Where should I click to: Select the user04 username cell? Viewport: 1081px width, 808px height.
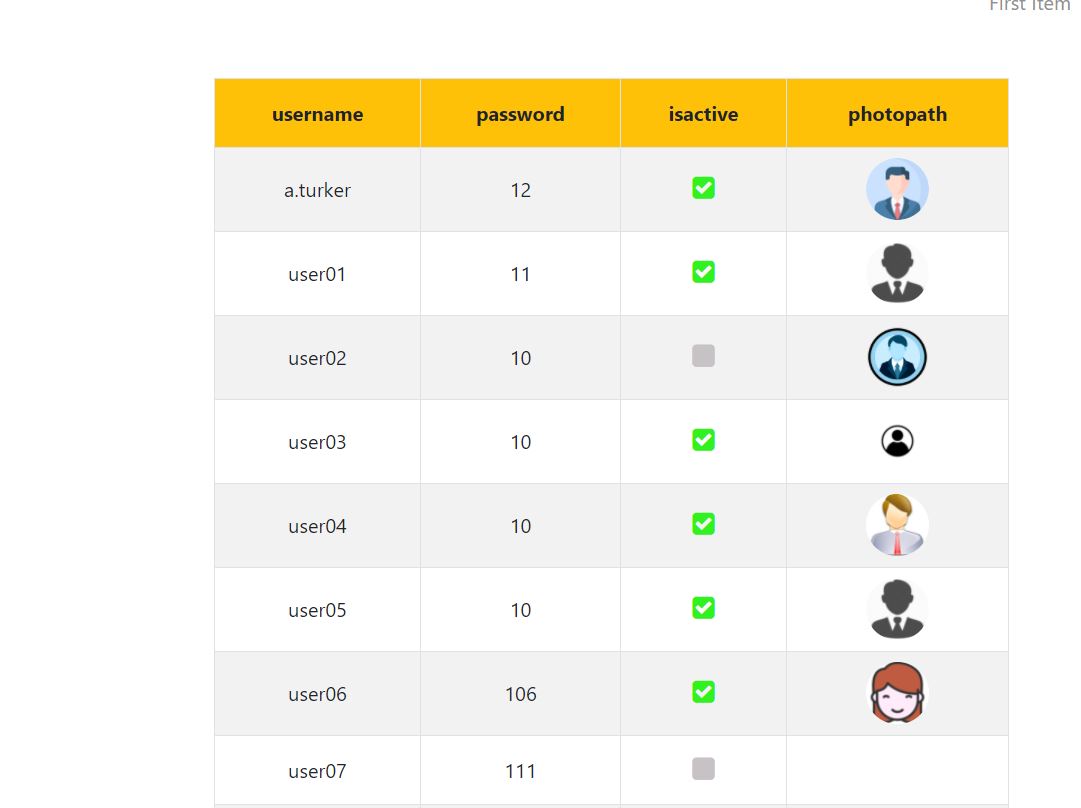click(317, 526)
